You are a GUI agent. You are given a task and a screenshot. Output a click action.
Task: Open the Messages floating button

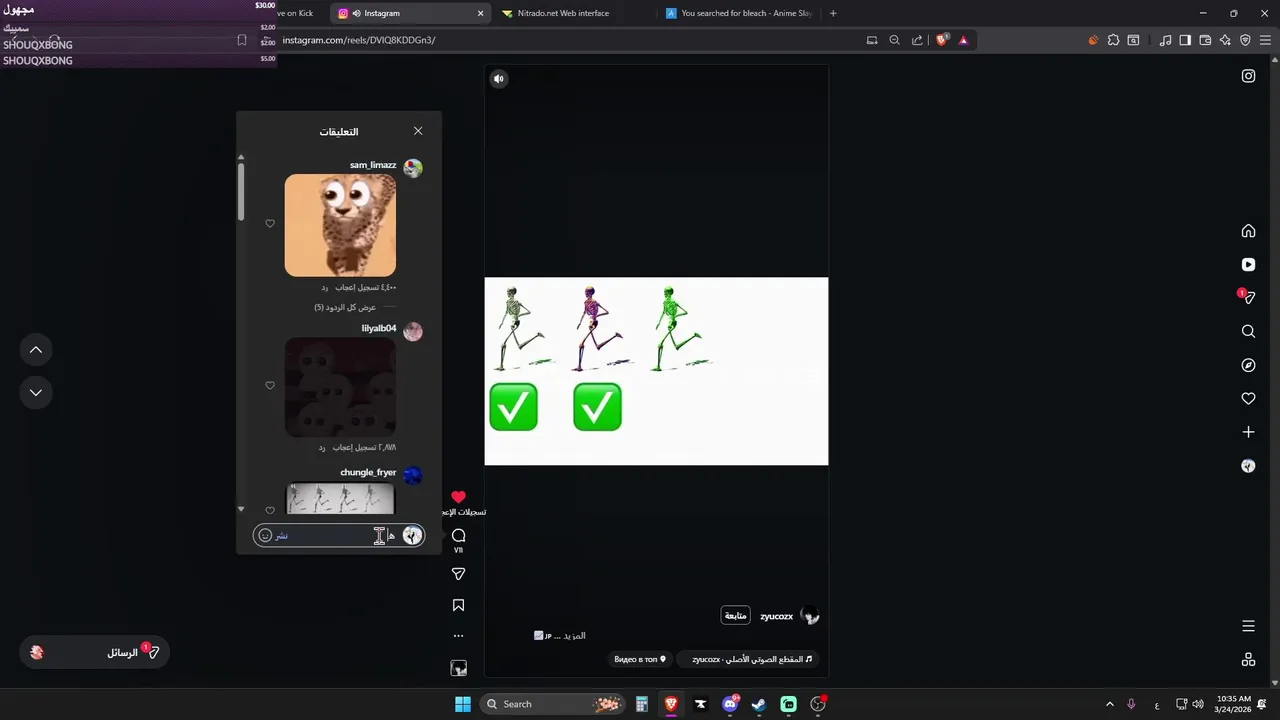[x=95, y=652]
